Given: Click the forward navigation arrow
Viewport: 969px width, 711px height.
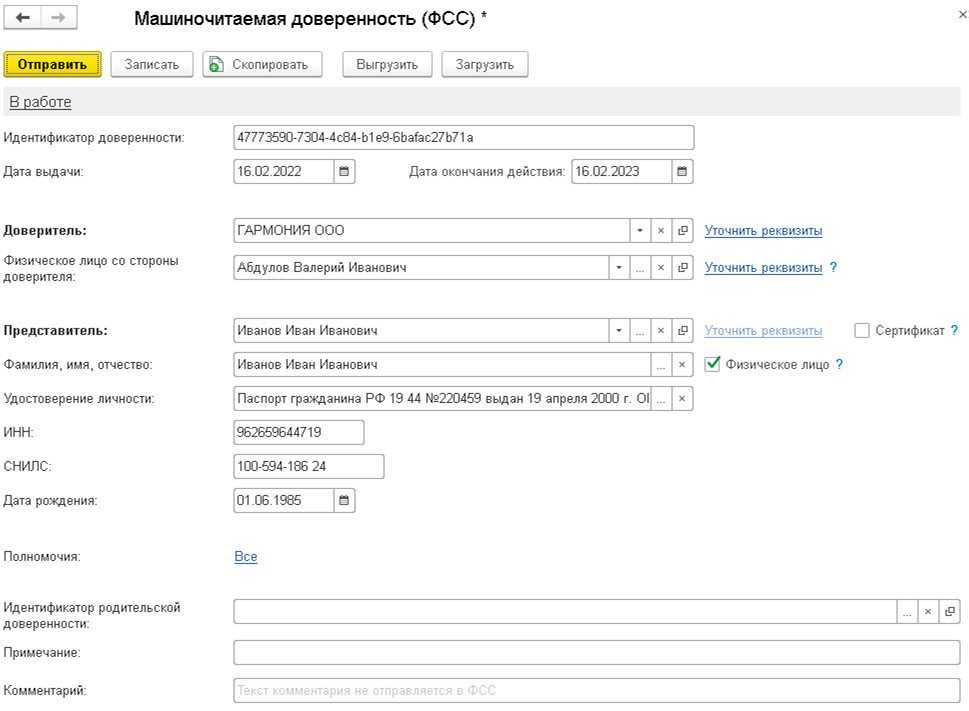Looking at the screenshot, I should (57, 19).
